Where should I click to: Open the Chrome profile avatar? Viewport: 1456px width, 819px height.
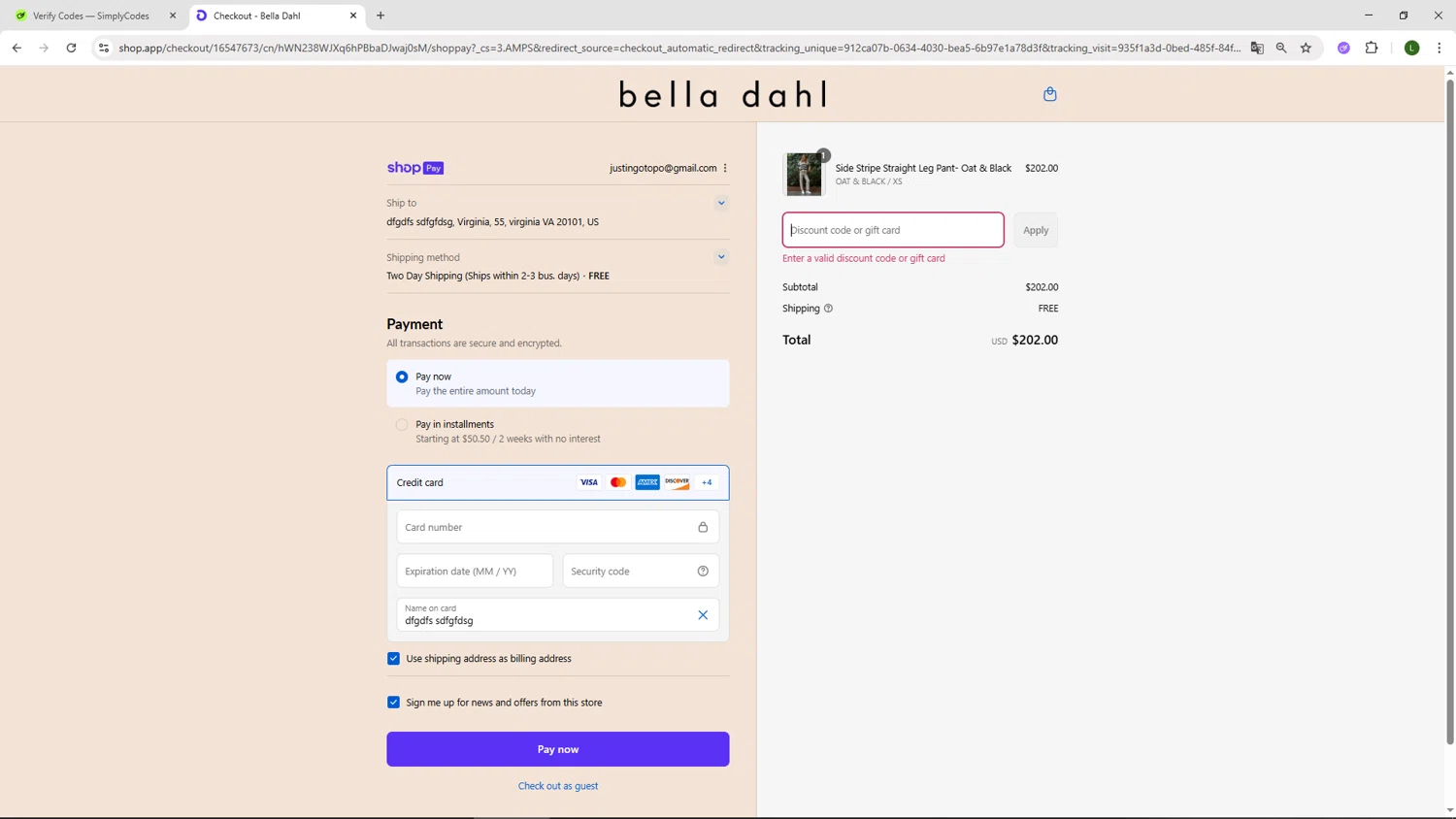[1412, 48]
